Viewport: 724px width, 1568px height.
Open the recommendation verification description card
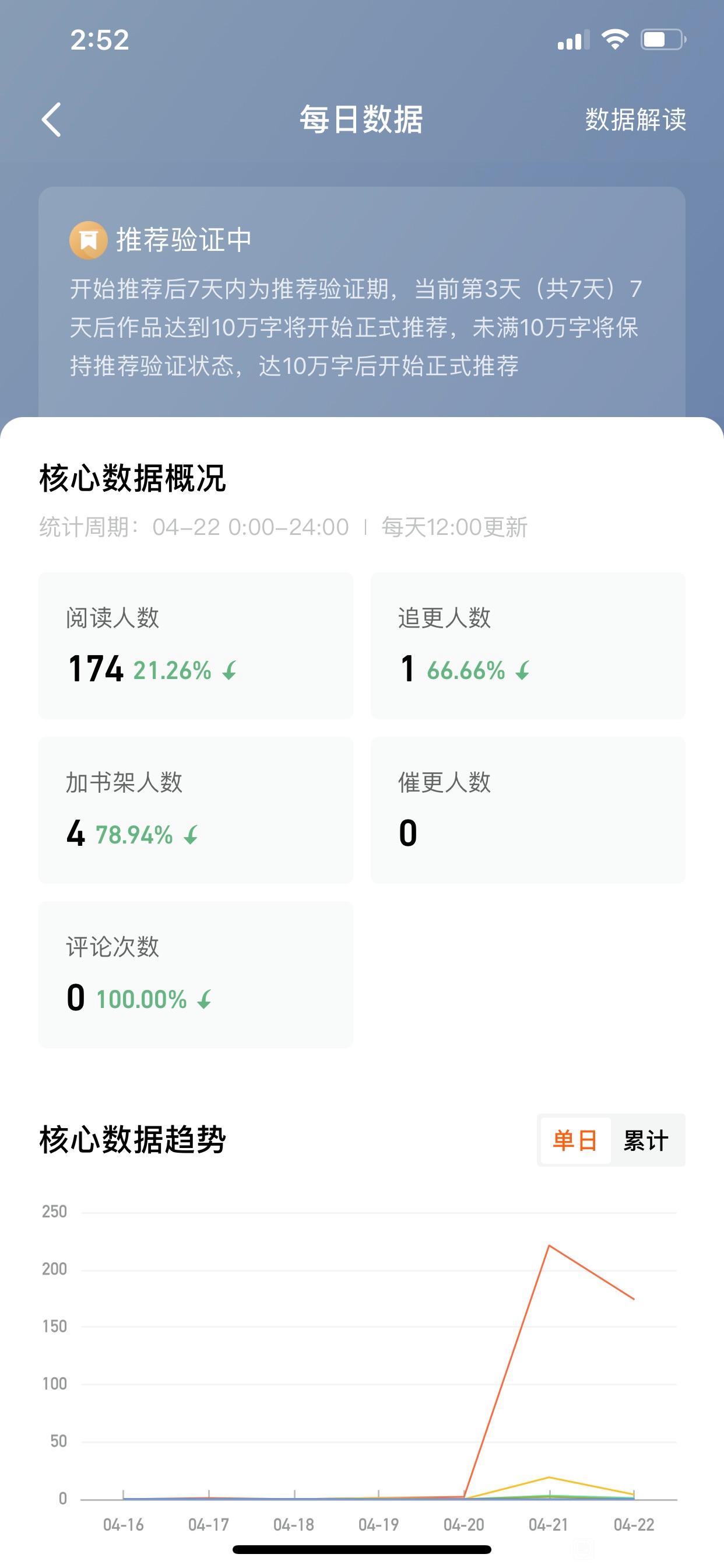(362, 303)
